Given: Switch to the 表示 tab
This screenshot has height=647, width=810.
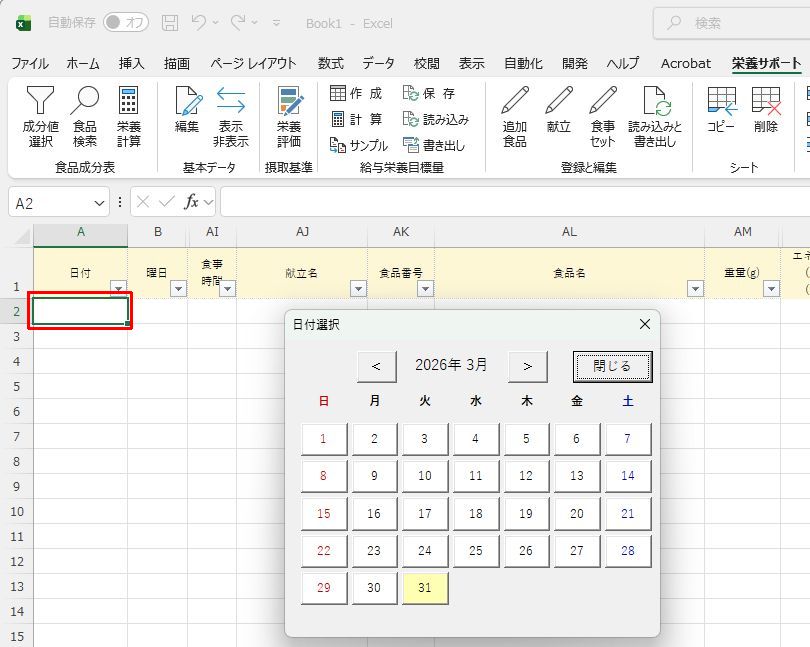Looking at the screenshot, I should [x=472, y=64].
